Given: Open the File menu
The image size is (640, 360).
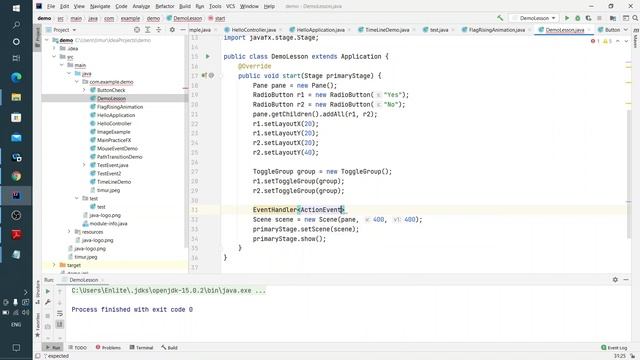Looking at the screenshot, I should pos(51,6).
